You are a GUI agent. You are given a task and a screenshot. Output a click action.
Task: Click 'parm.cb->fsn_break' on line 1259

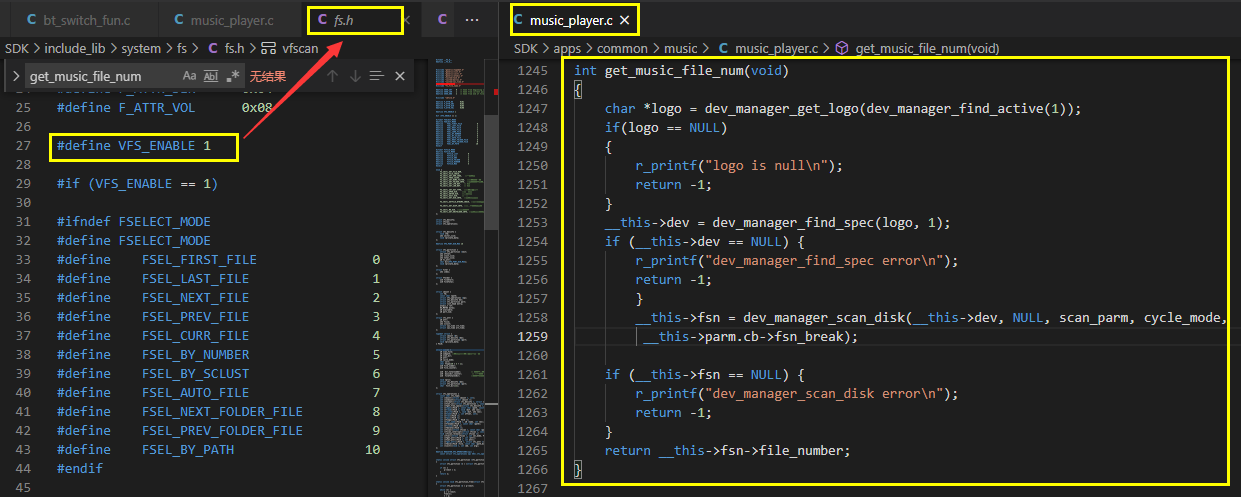pos(777,337)
